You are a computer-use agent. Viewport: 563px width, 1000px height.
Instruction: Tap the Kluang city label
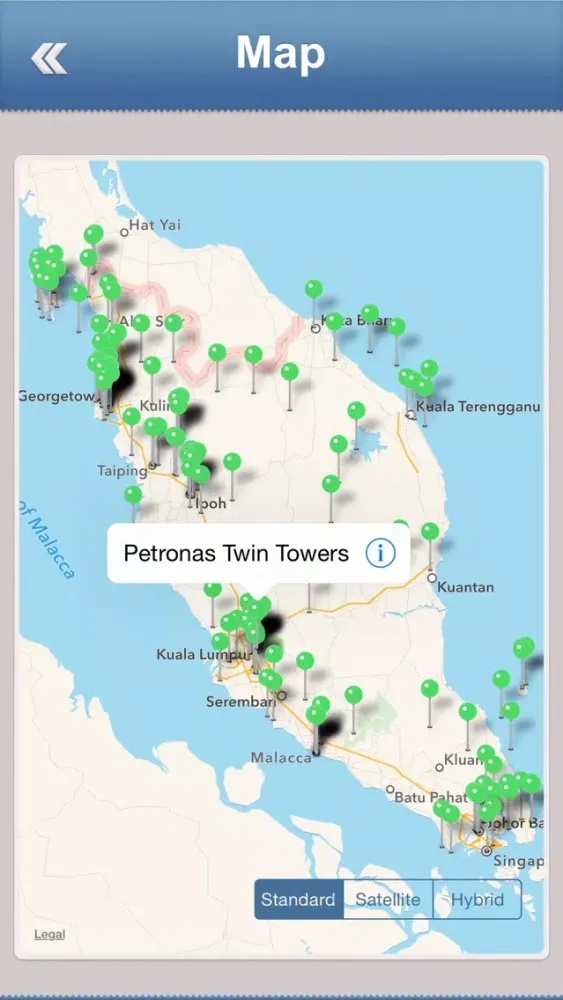[464, 760]
